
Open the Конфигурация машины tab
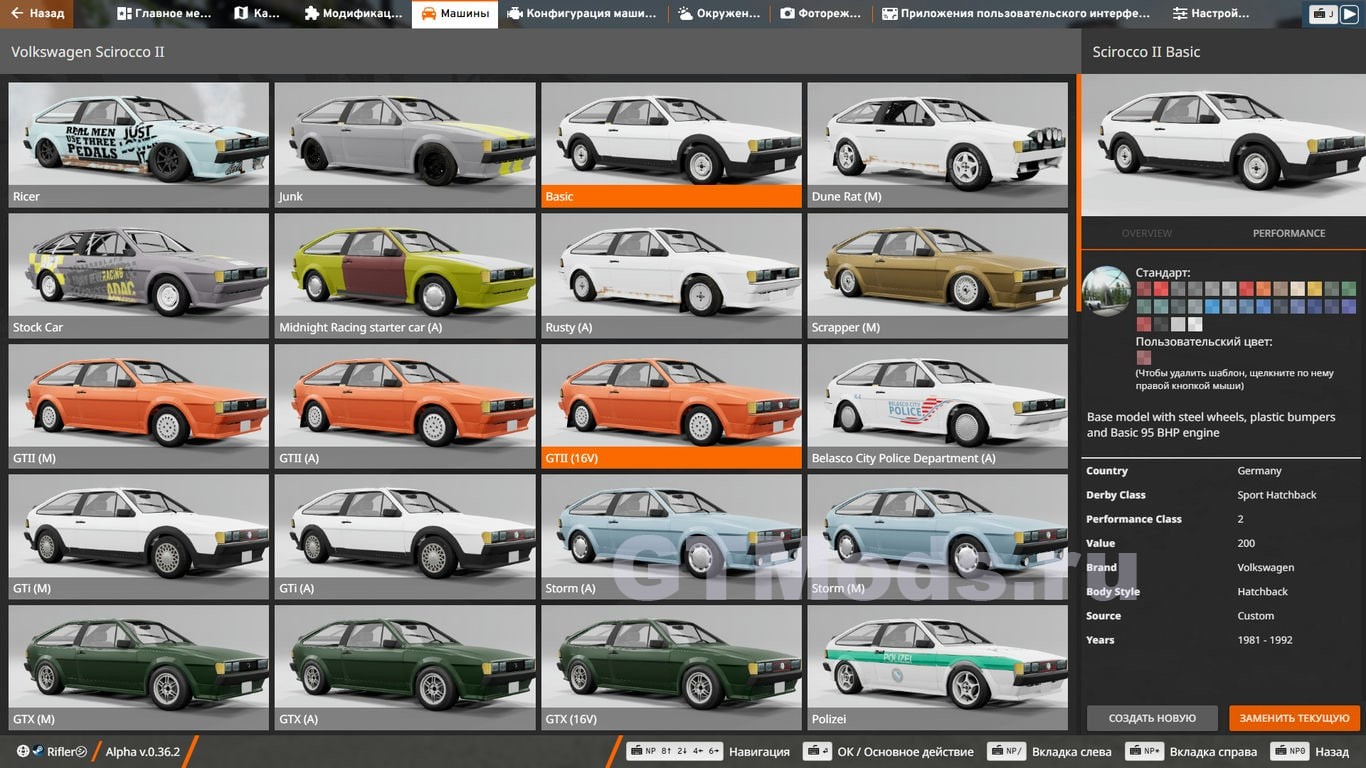pyautogui.click(x=583, y=14)
